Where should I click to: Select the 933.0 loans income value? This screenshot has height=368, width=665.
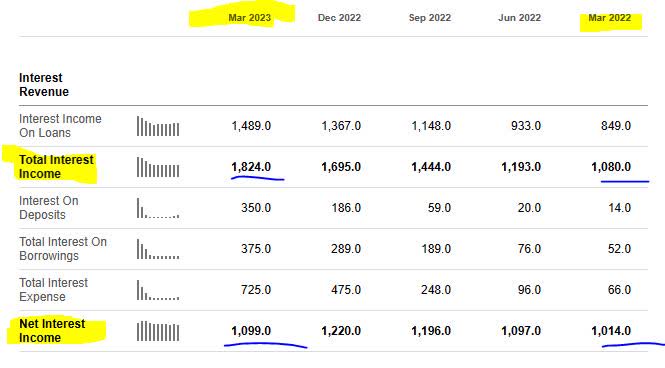click(526, 126)
